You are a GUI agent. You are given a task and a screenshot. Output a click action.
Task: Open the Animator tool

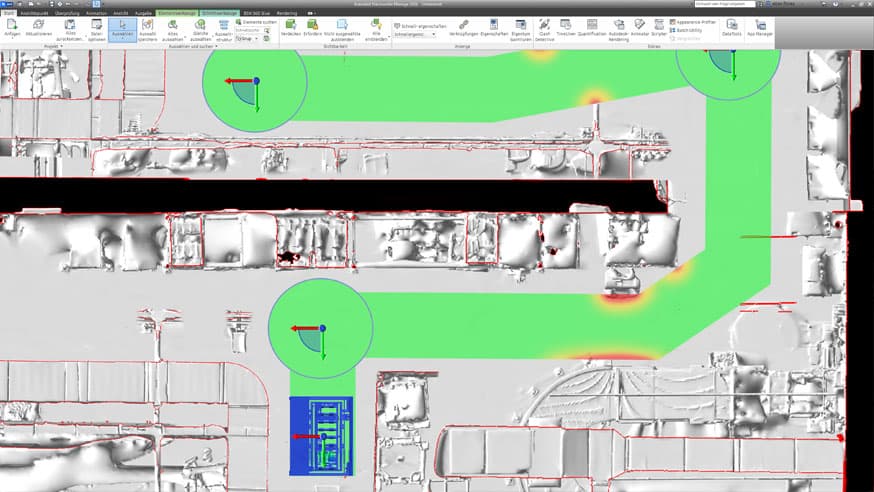(x=639, y=28)
